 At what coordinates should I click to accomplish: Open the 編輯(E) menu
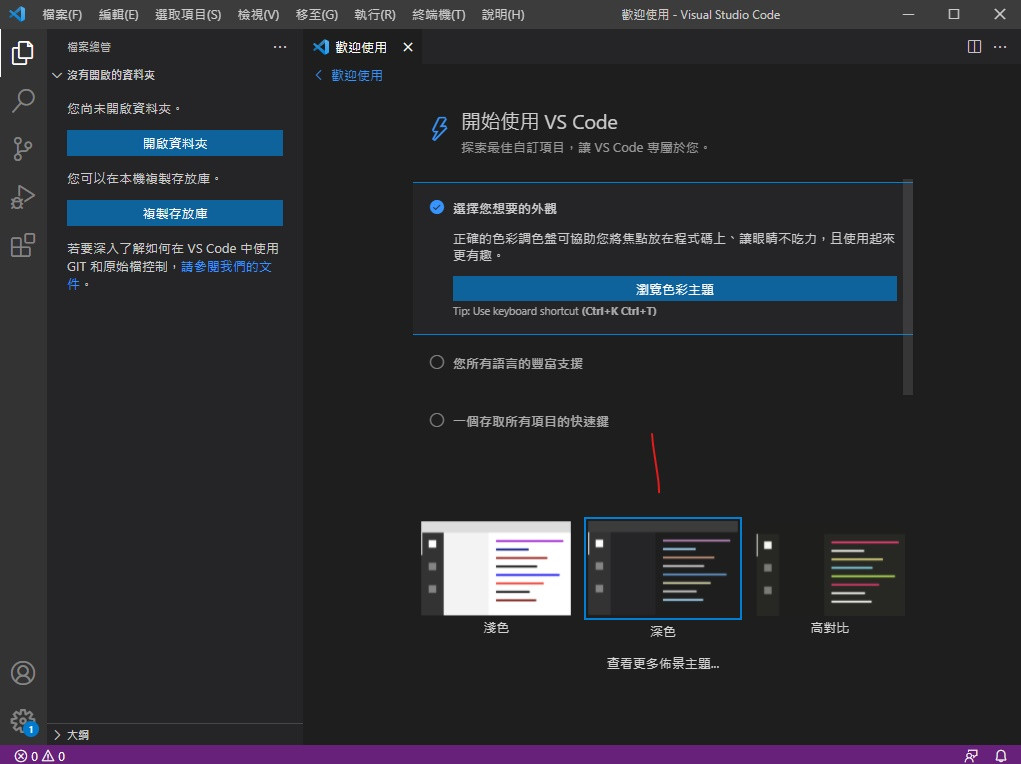click(x=119, y=14)
